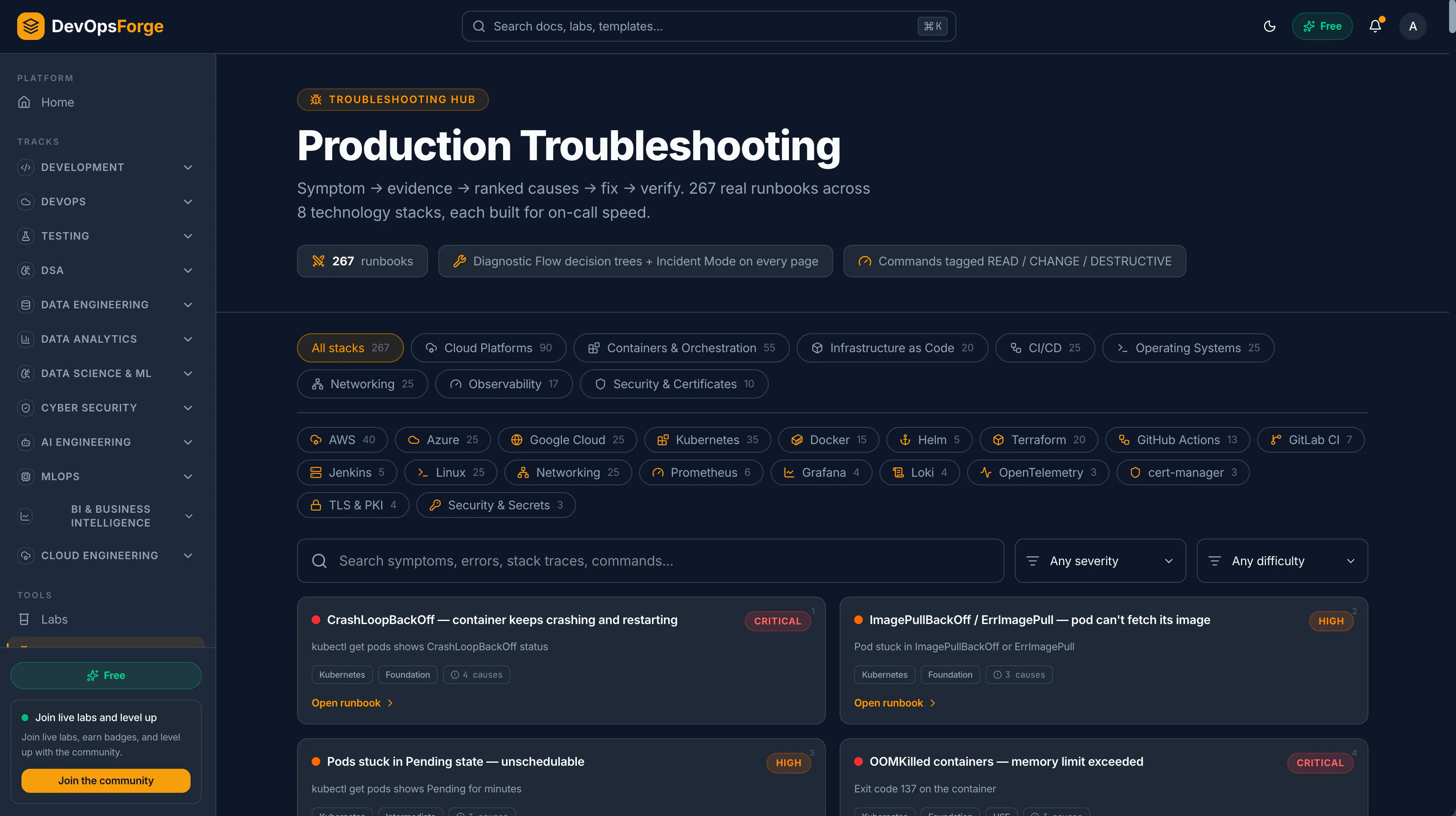This screenshot has height=816, width=1456.
Task: Click the Home sidebar icon
Action: (x=24, y=102)
